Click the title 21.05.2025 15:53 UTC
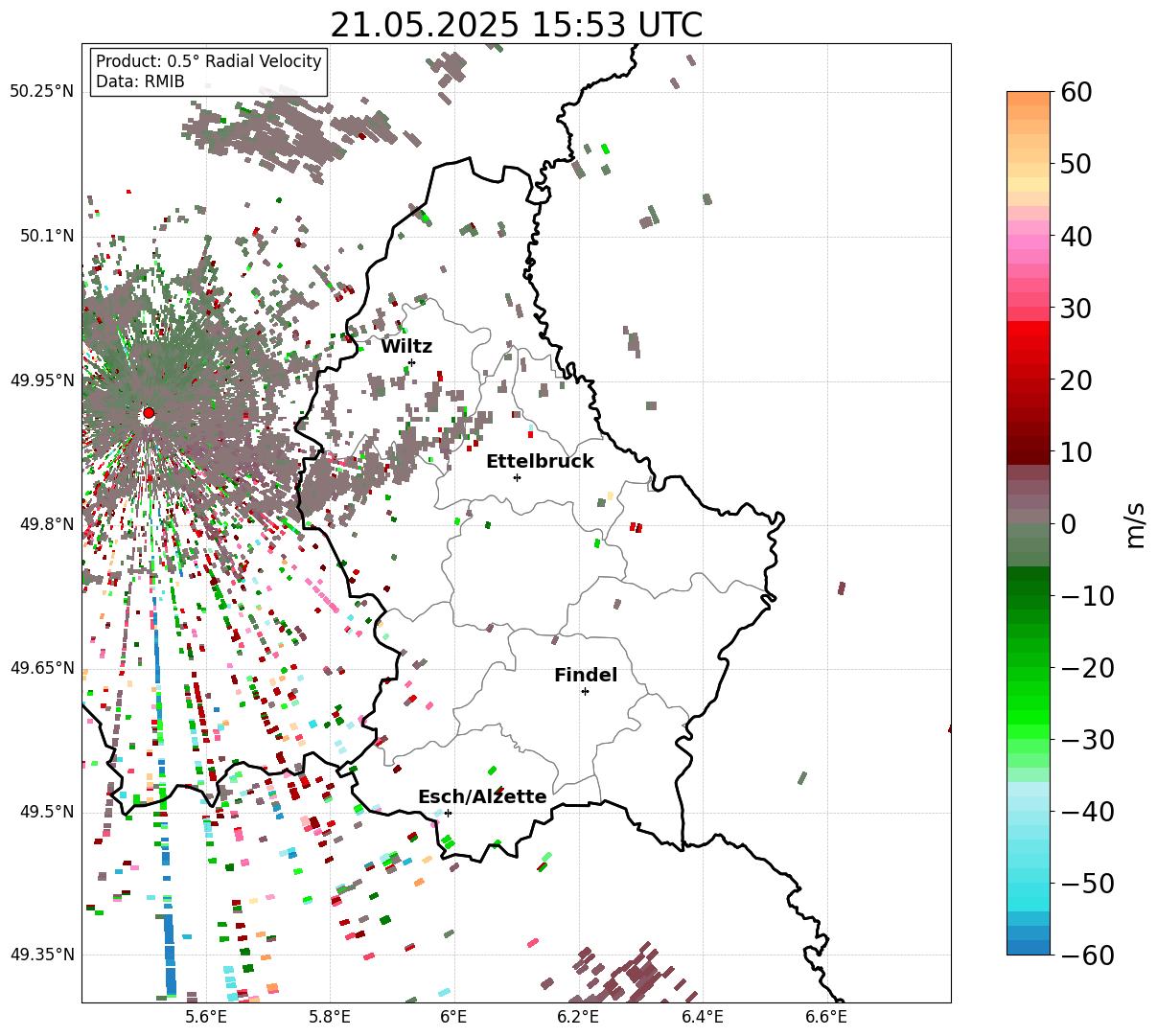Image resolution: width=1157 pixels, height=1036 pixels. 516,25
